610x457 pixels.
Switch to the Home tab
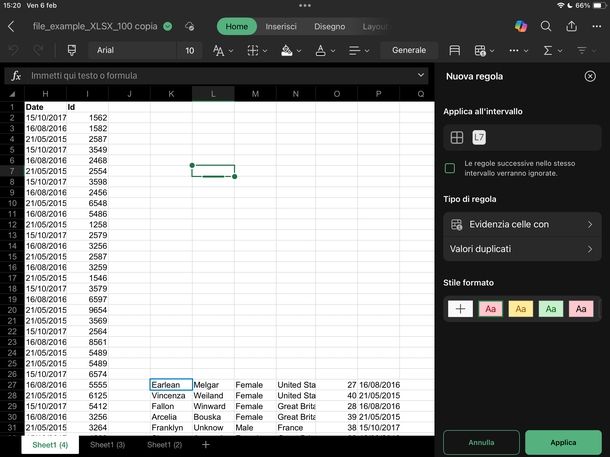point(237,26)
